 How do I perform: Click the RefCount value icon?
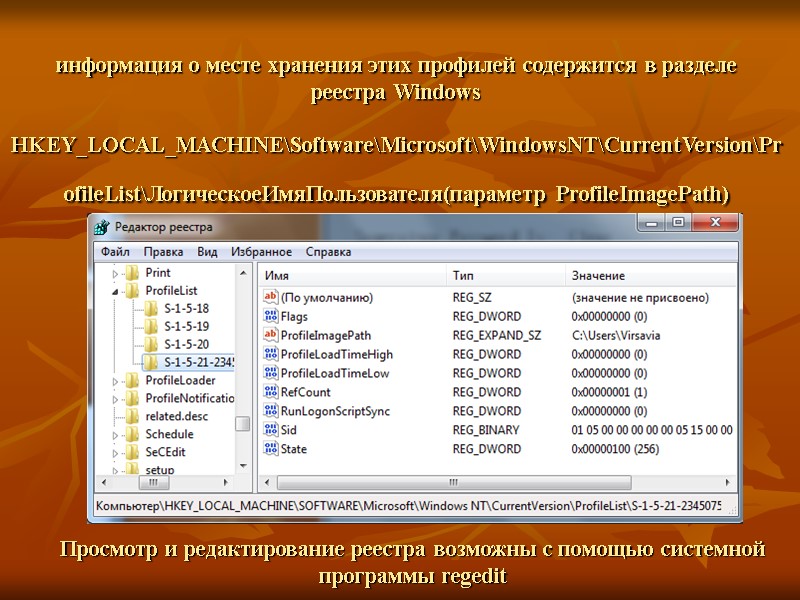(x=270, y=391)
